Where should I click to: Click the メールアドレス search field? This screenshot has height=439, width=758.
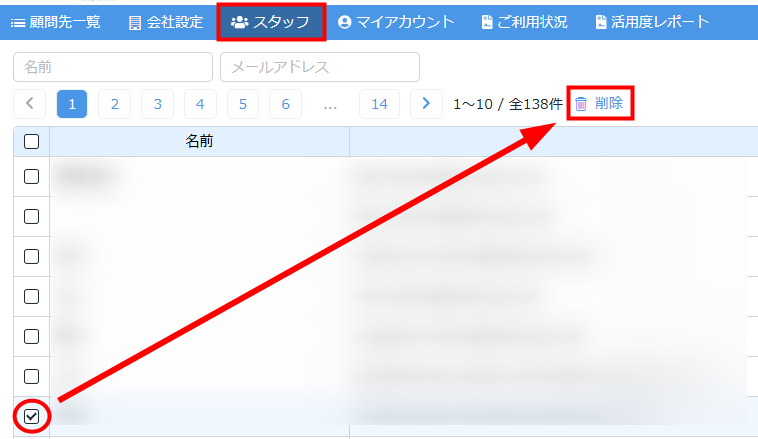coord(319,67)
